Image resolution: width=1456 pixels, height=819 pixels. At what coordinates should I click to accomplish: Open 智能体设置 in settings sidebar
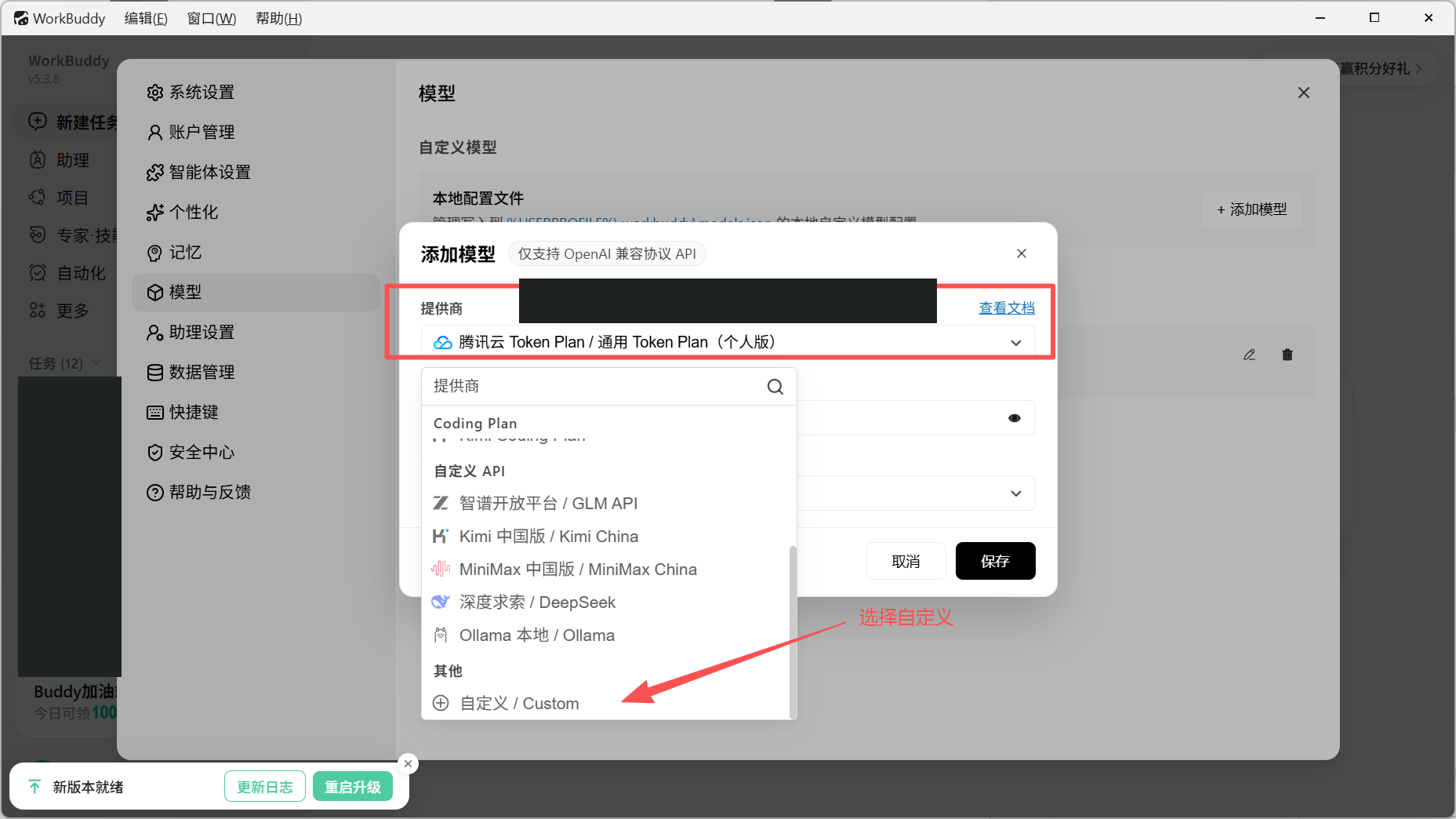pos(256,173)
